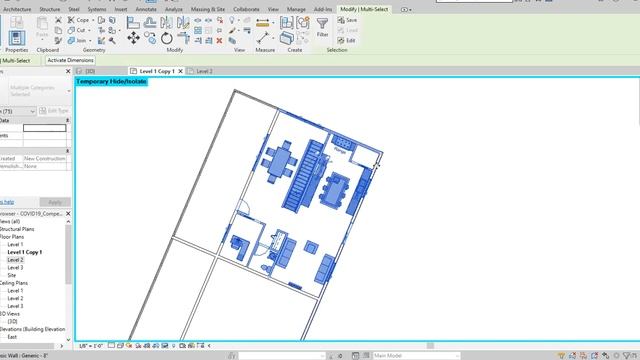
Task: Select Trim/Extend to Corner tool
Action: point(183,38)
